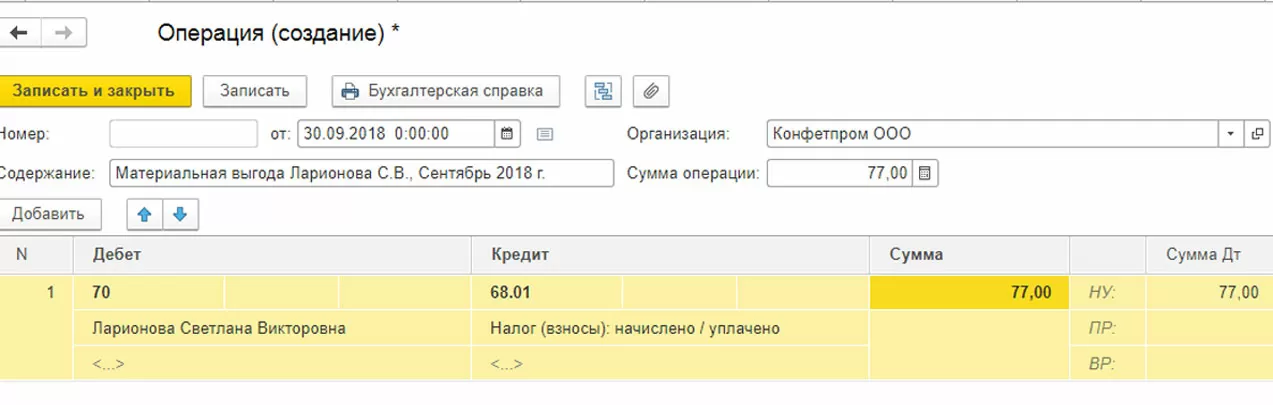Click the back navigation arrow
This screenshot has width=1273, height=405.
(x=19, y=33)
